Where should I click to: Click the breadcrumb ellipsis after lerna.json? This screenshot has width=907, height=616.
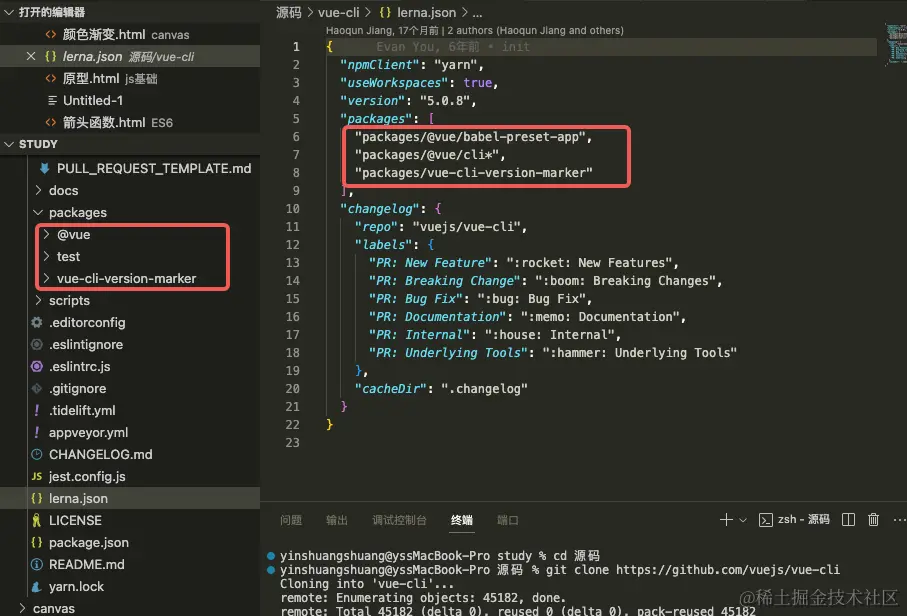tap(477, 13)
